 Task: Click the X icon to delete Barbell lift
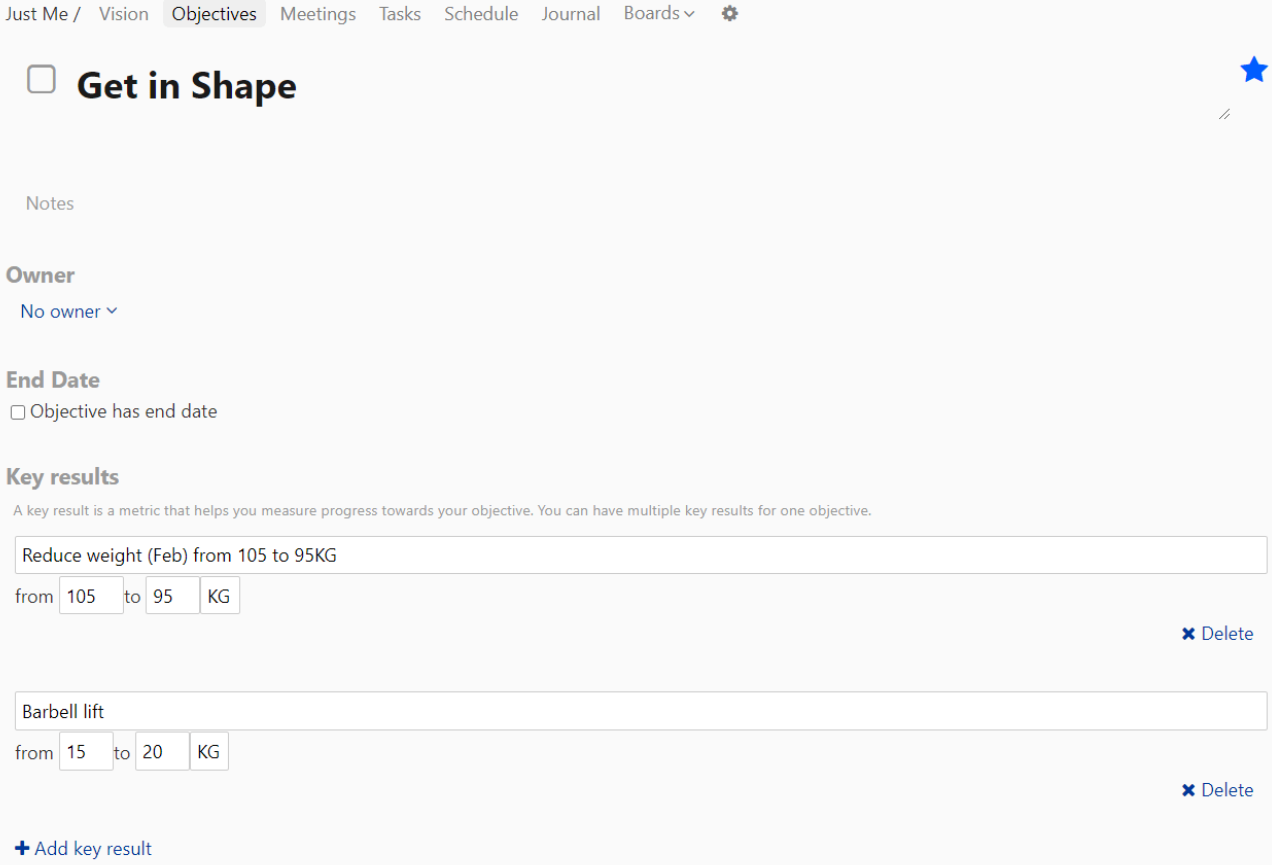[x=1188, y=790]
